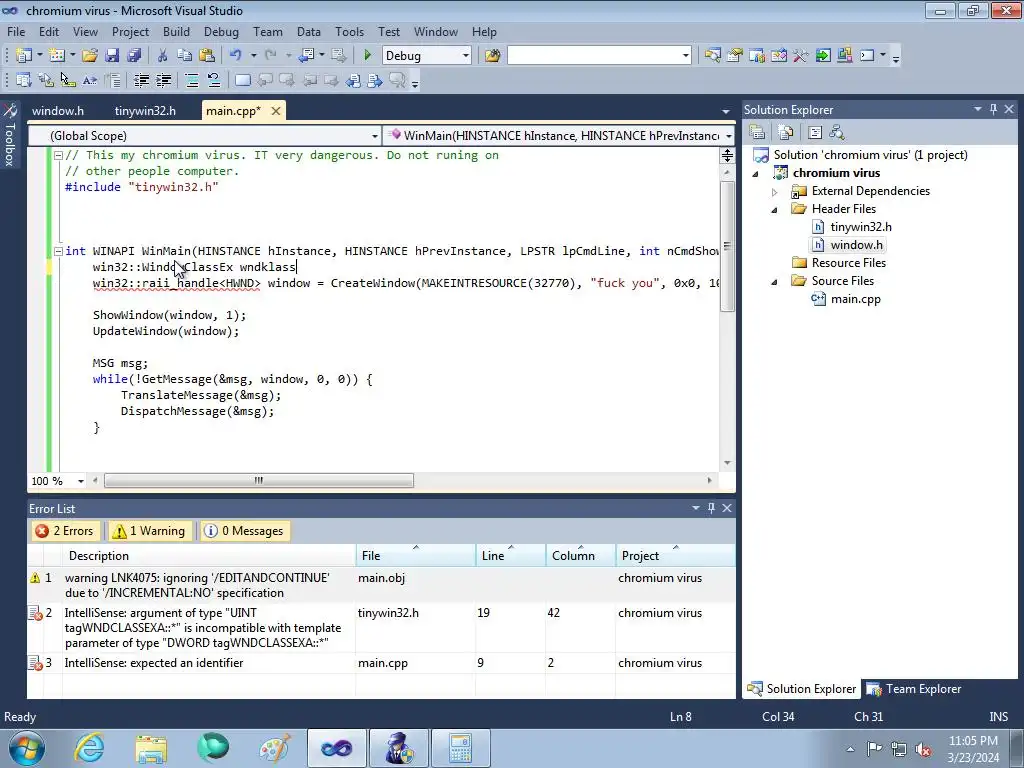This screenshot has width=1024, height=768.
Task: Save main.cpp with the floppy disk icon
Action: tap(112, 56)
